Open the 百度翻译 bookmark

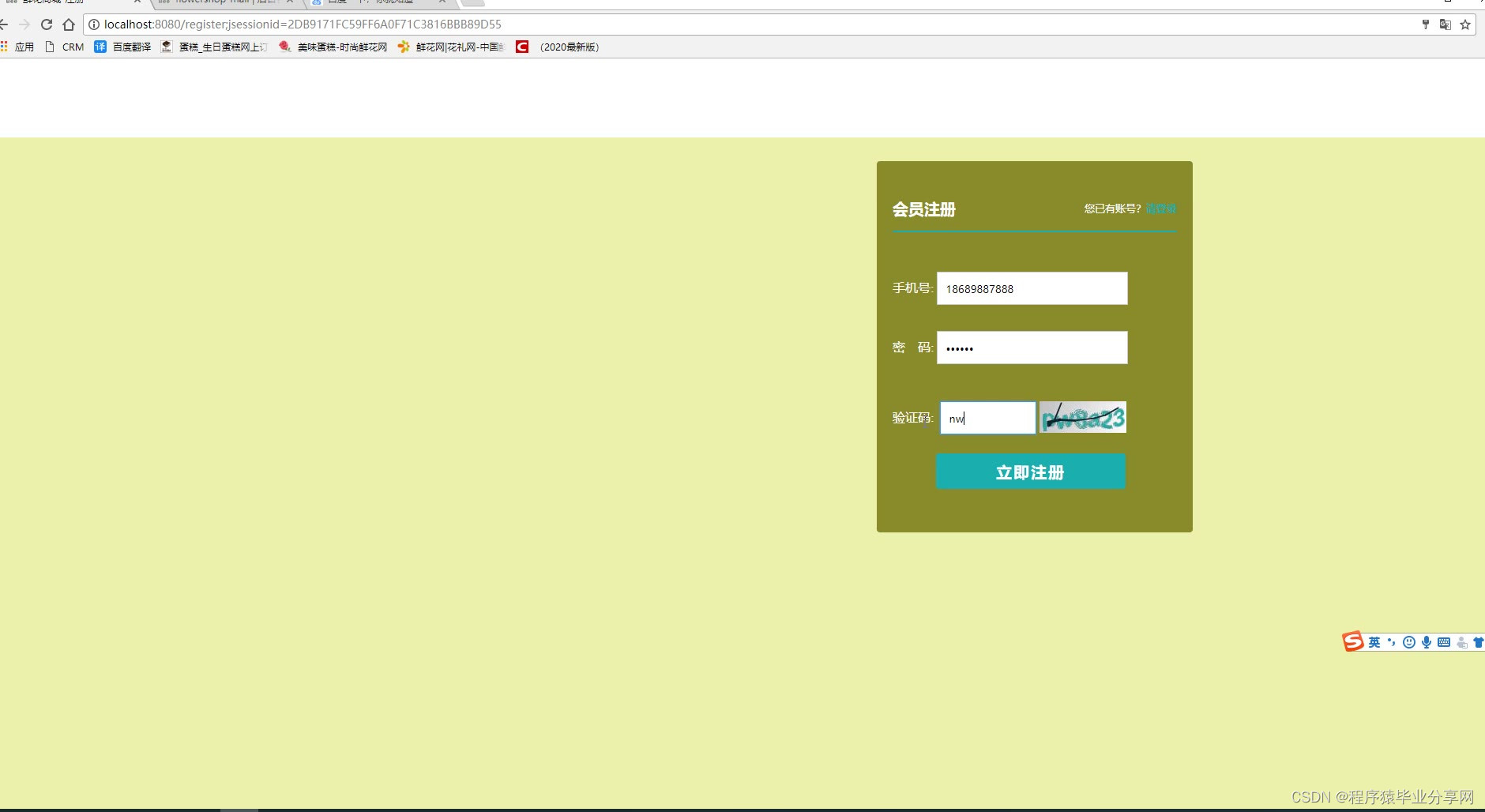point(122,47)
